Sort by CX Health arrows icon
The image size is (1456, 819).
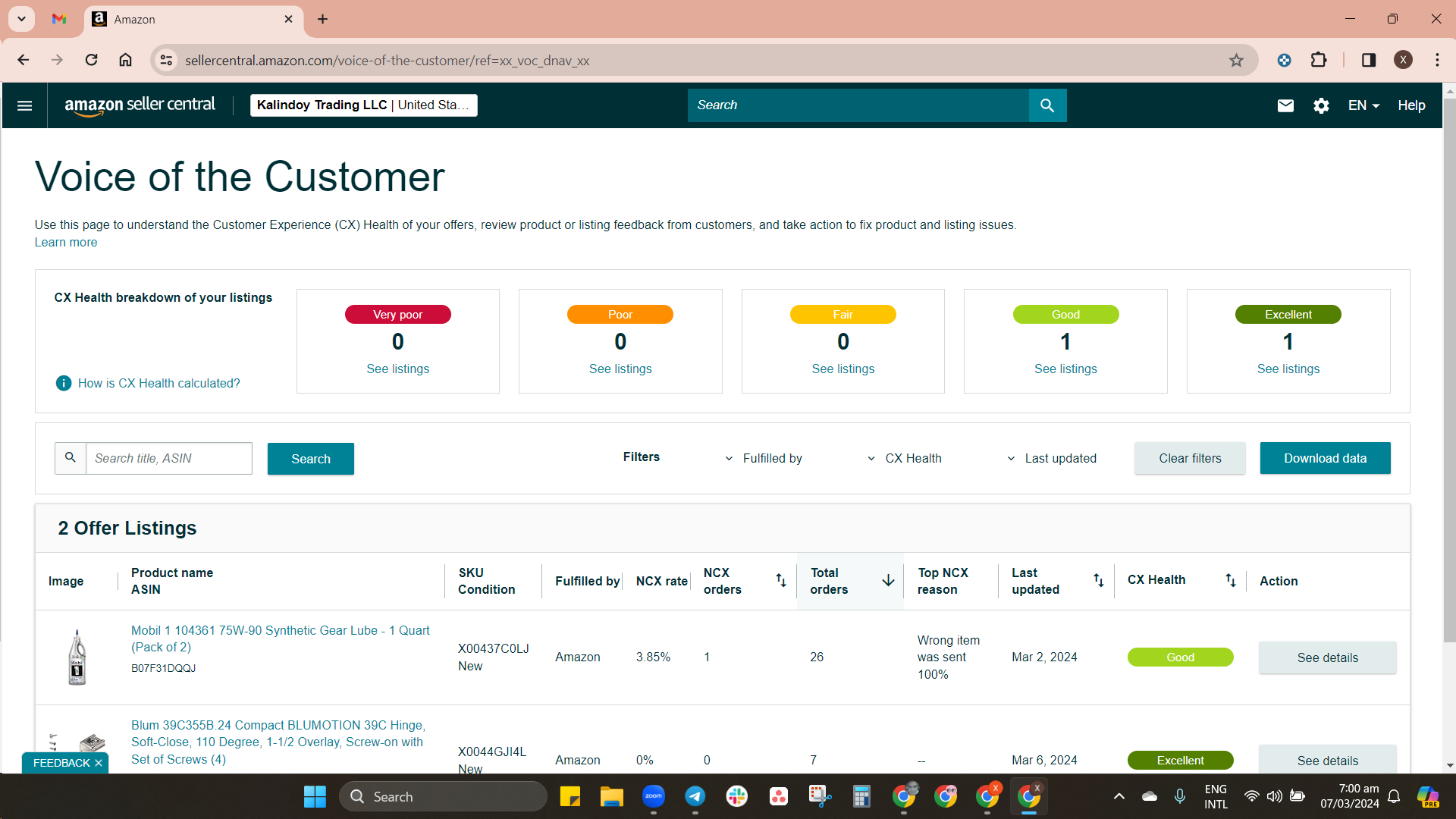pyautogui.click(x=1230, y=581)
